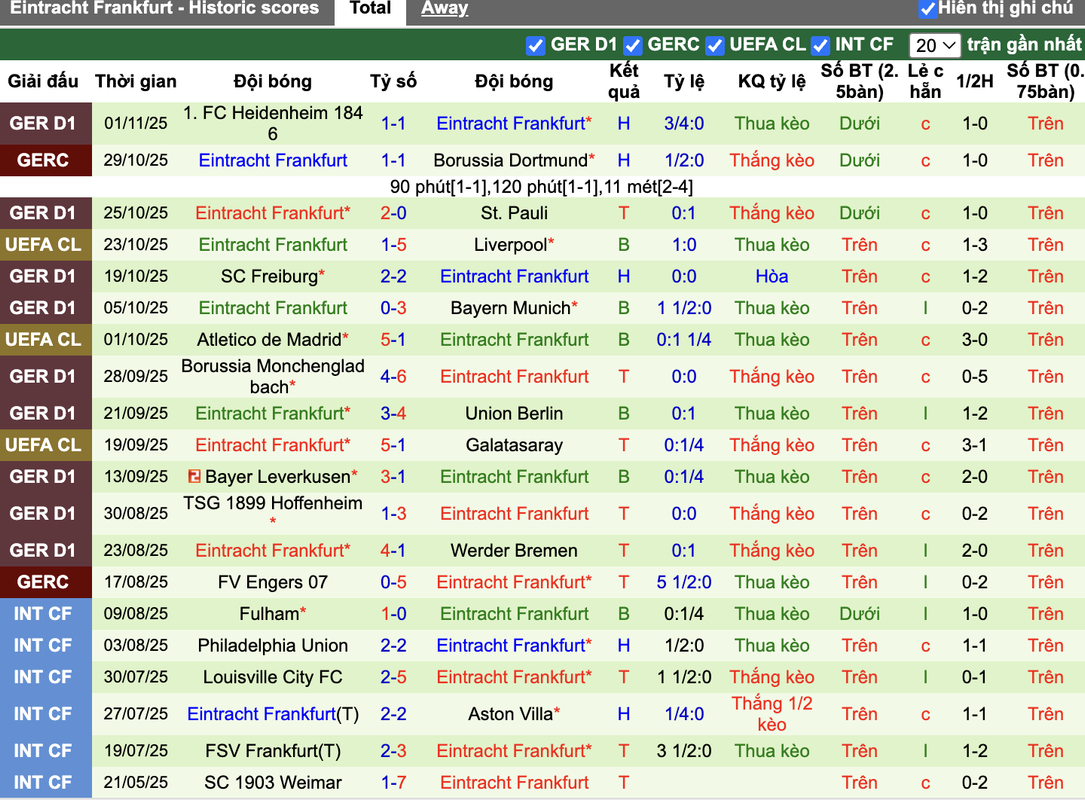The image size is (1085, 800).
Task: Click the 3/4:0 odds in Heidenheim row
Action: click(x=684, y=124)
